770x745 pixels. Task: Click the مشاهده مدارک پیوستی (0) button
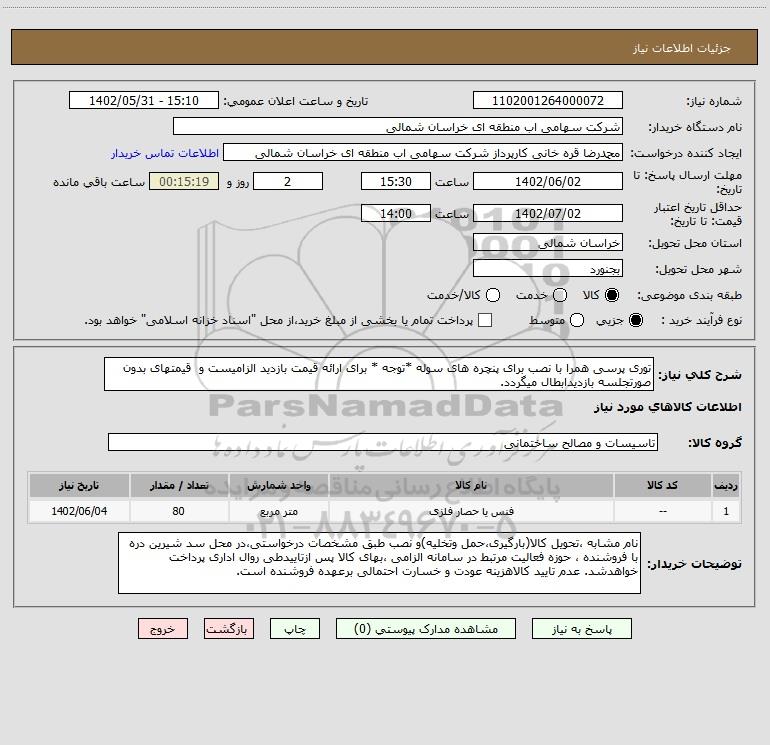click(426, 629)
